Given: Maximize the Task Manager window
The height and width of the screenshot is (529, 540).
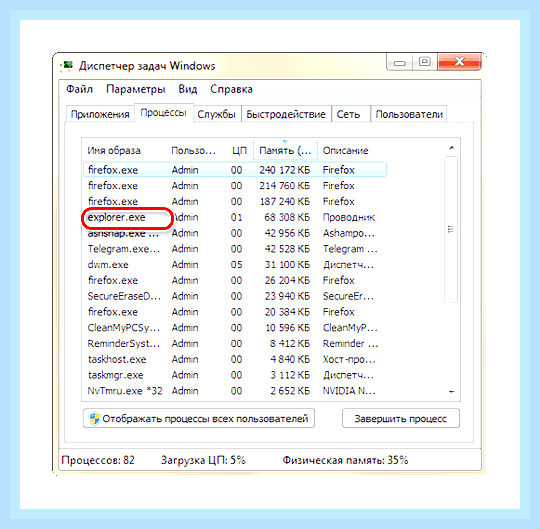Looking at the screenshot, I should [x=425, y=62].
